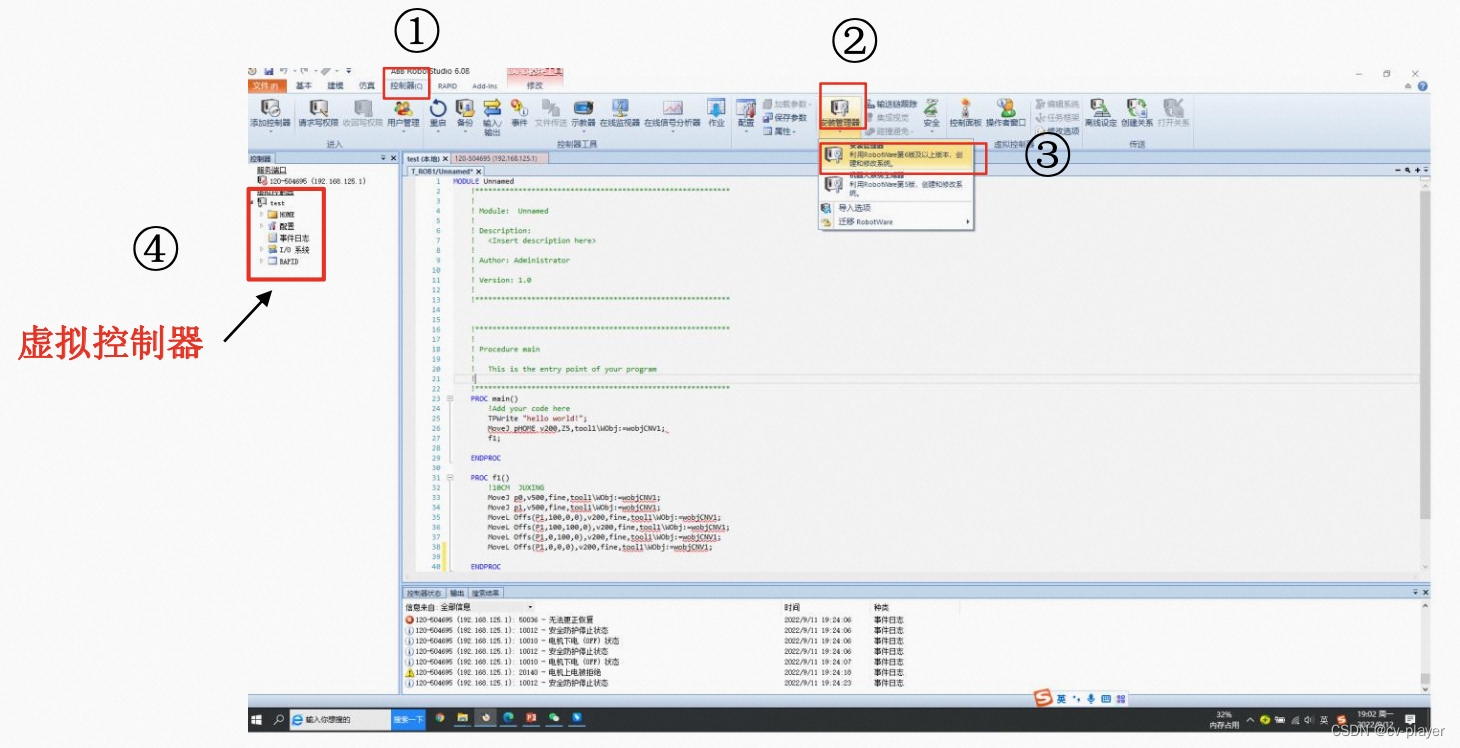This screenshot has width=1460, height=748.
Task: Click the 输送链跟踪 (Conveyor Tracking) item
Action: pos(890,104)
